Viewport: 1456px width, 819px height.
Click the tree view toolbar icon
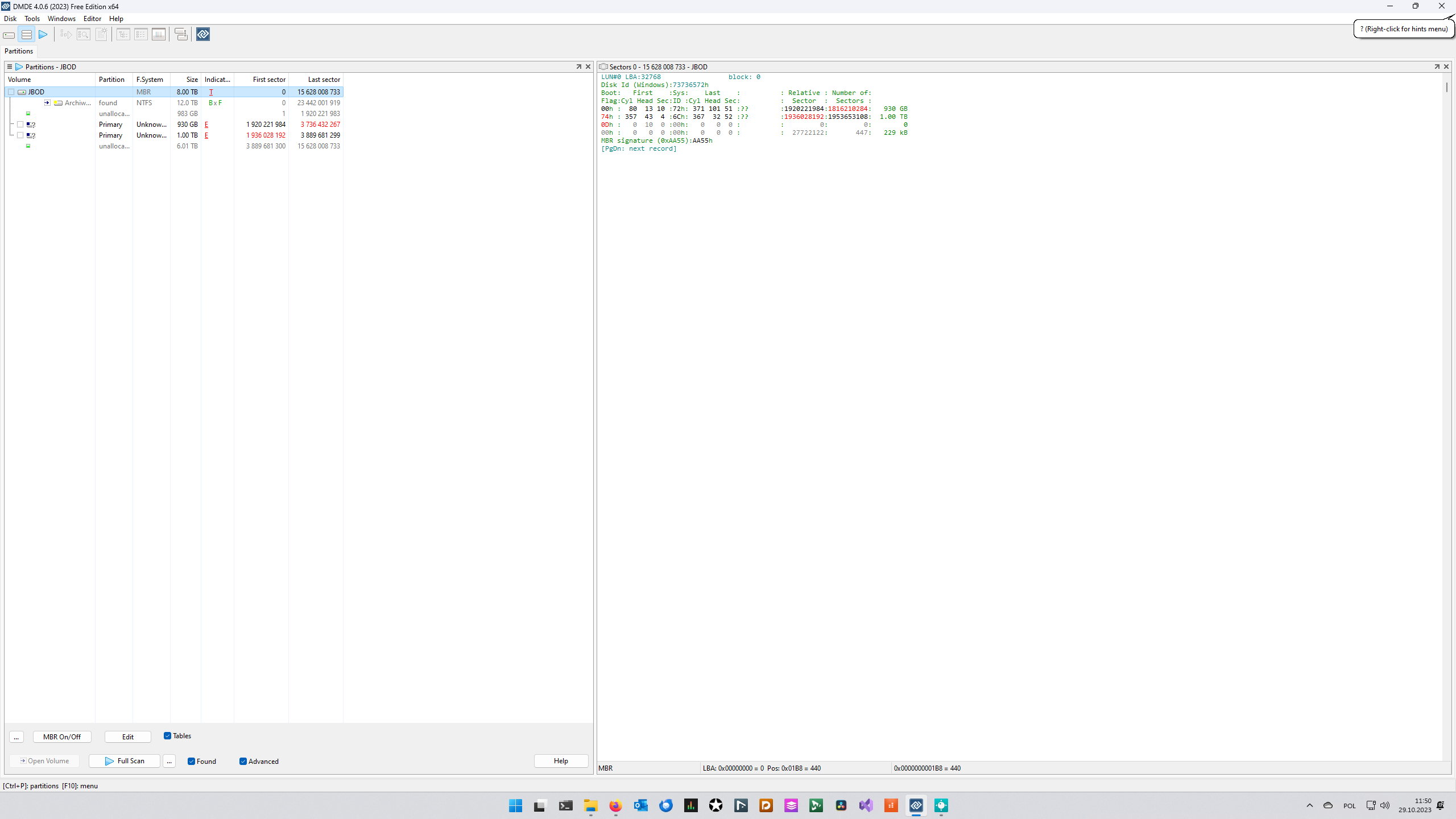123,35
